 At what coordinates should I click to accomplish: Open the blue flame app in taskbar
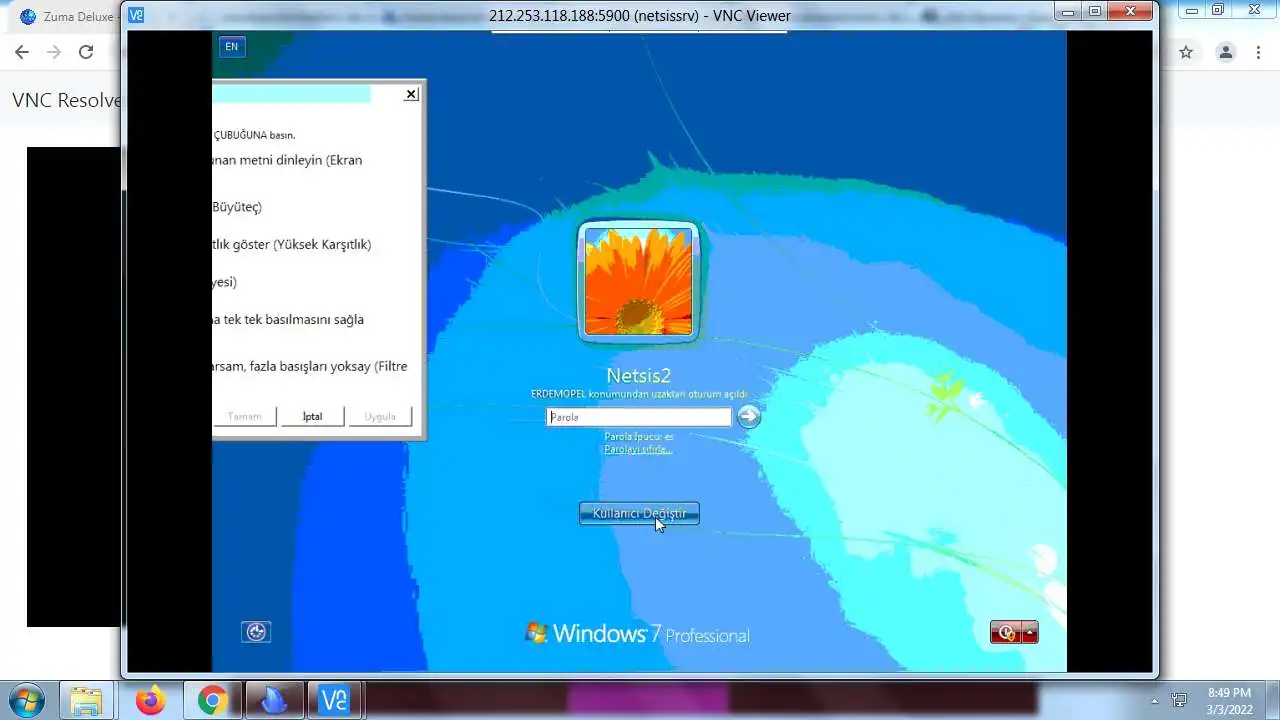point(273,700)
